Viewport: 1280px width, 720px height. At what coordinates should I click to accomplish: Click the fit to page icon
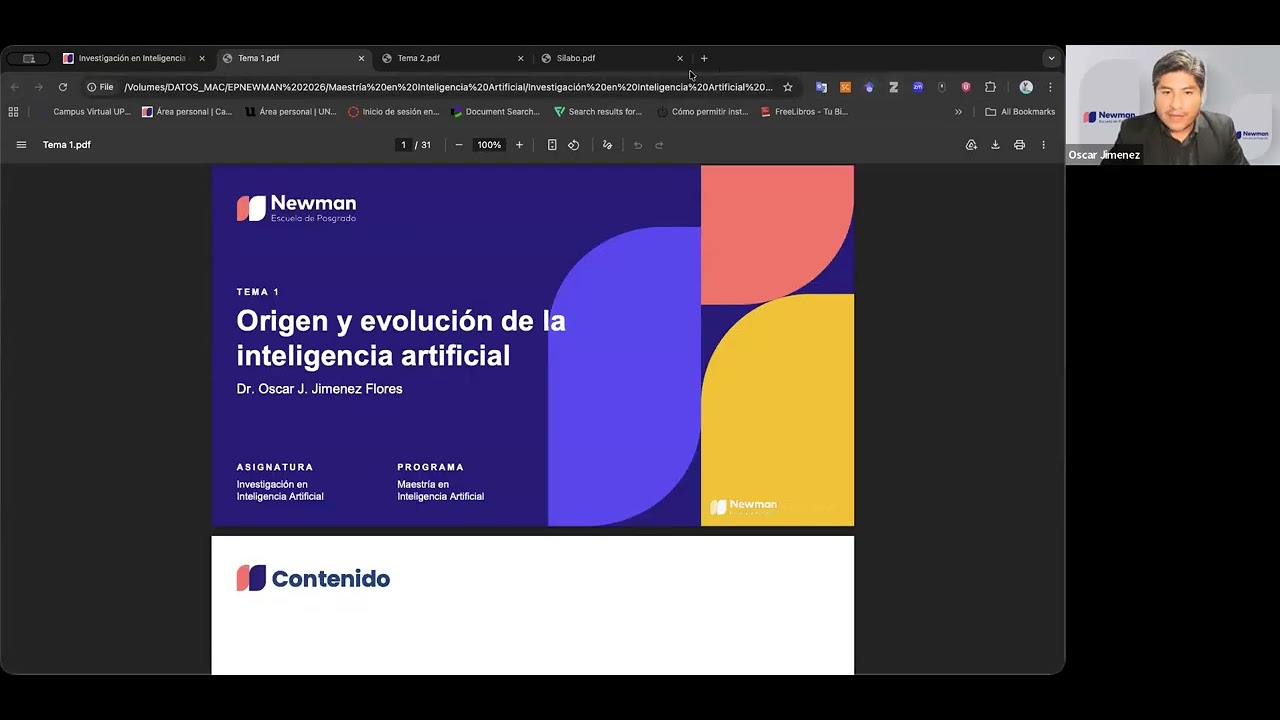pos(552,145)
